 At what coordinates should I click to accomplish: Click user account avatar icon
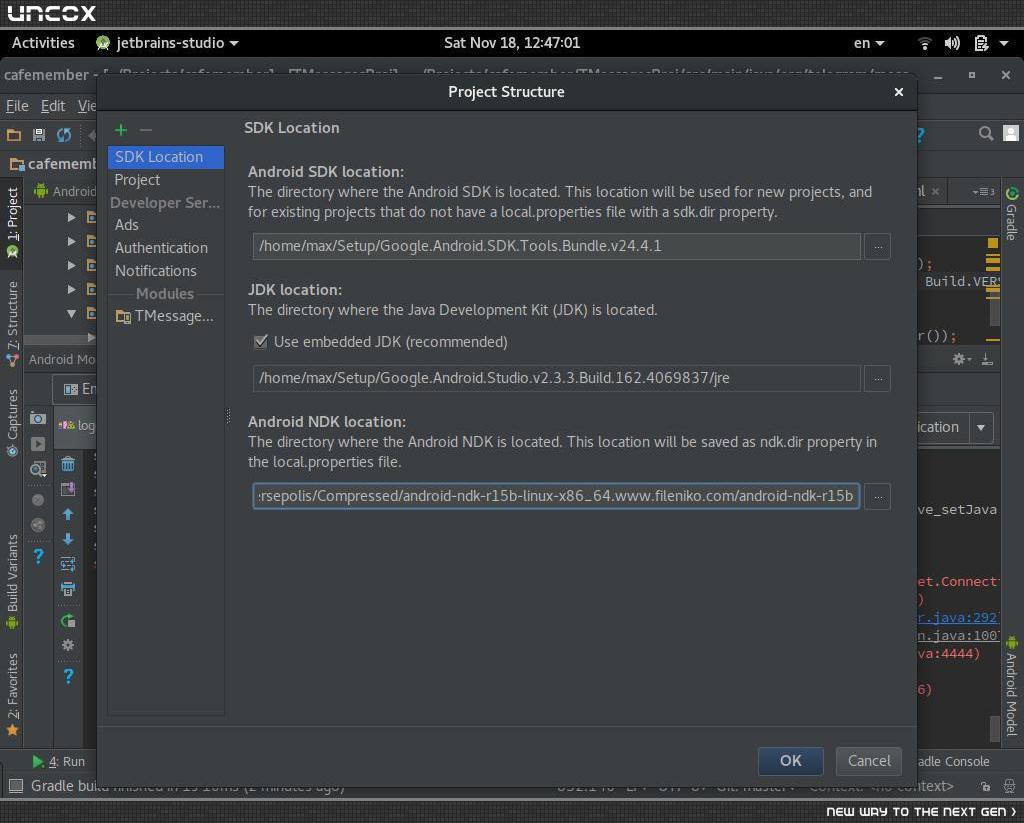[1011, 134]
